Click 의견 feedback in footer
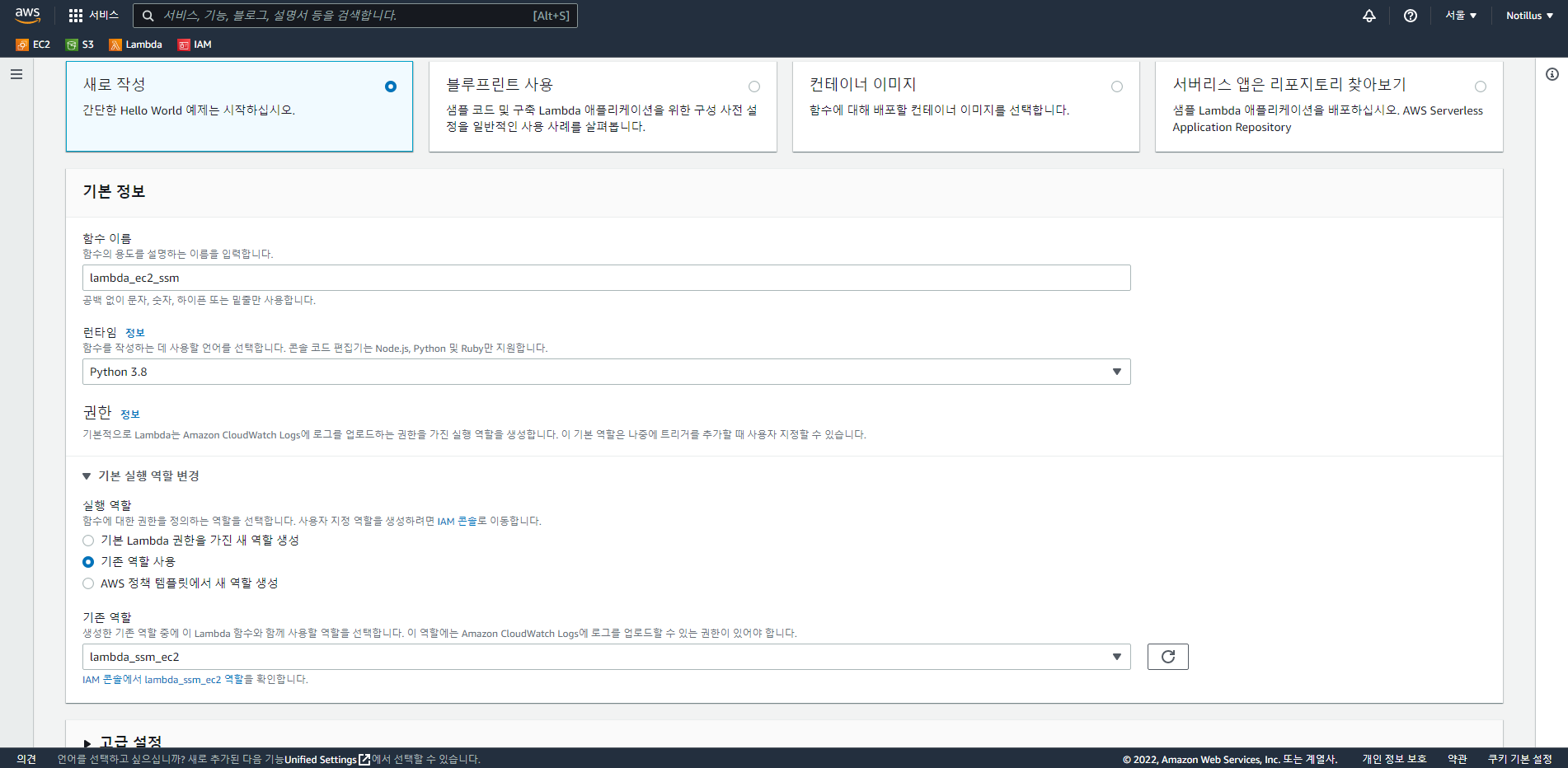 click(26, 759)
